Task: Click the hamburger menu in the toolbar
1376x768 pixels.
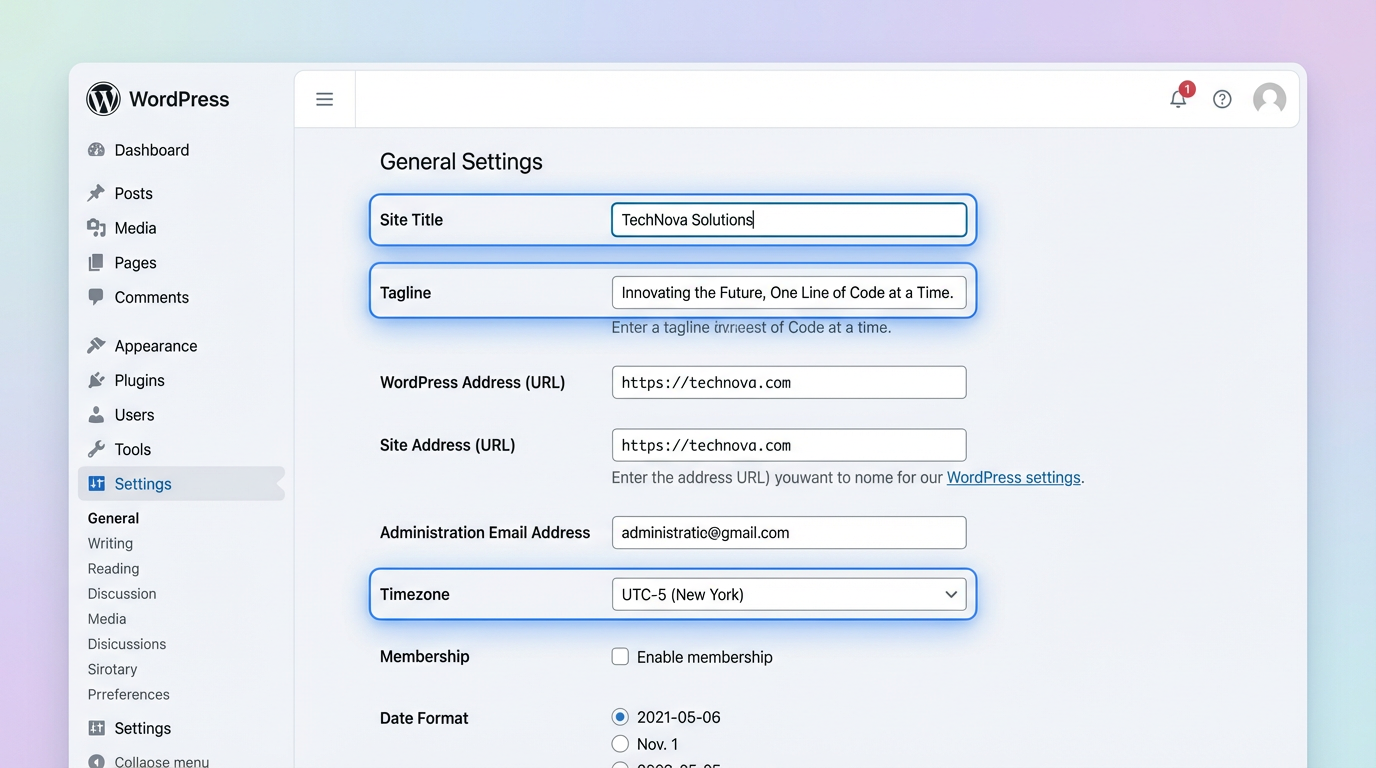Action: click(x=324, y=98)
